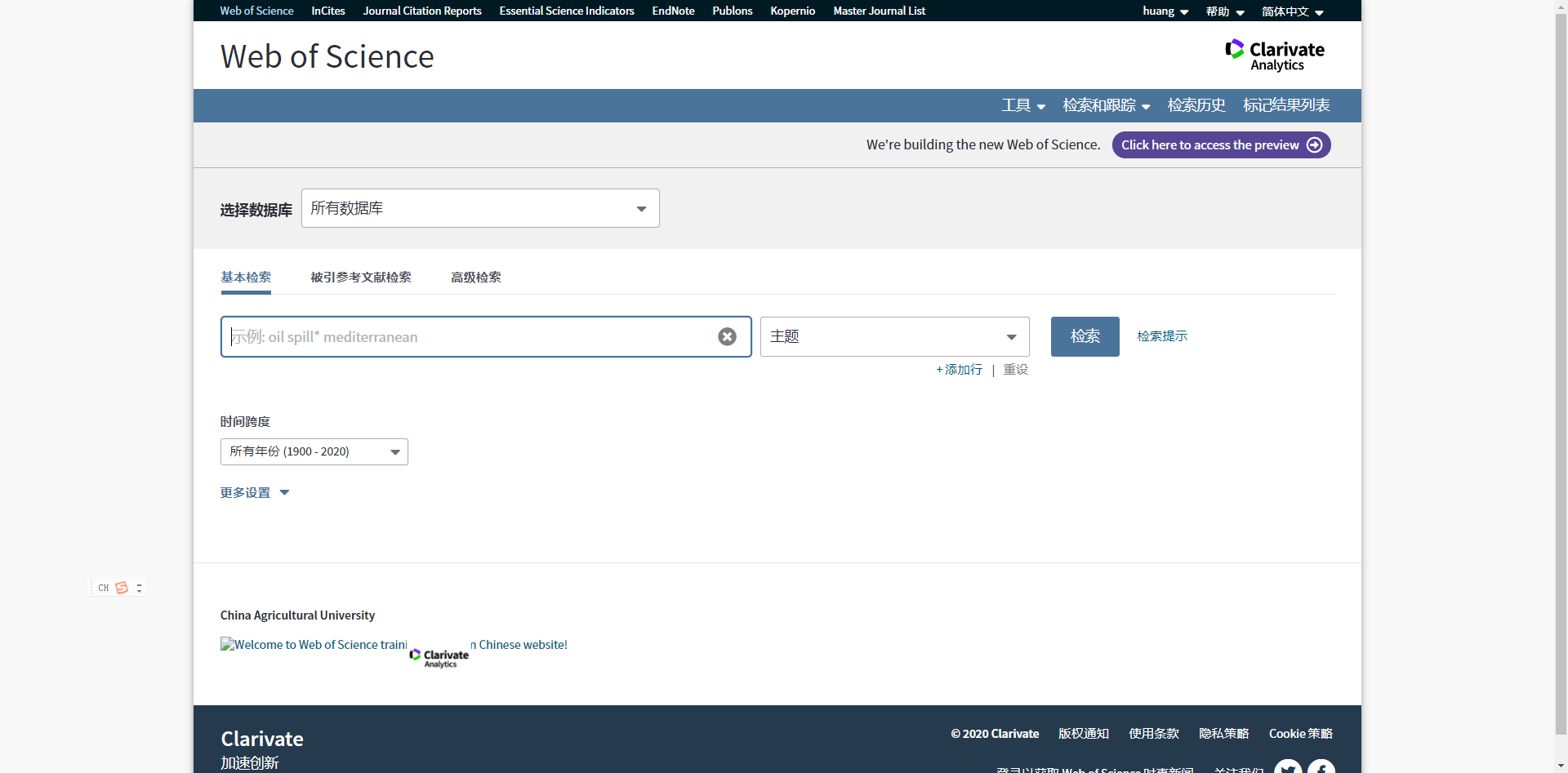This screenshot has height=773, width=1568.
Task: Open the 检索和跟踪 menu
Action: click(x=1107, y=105)
